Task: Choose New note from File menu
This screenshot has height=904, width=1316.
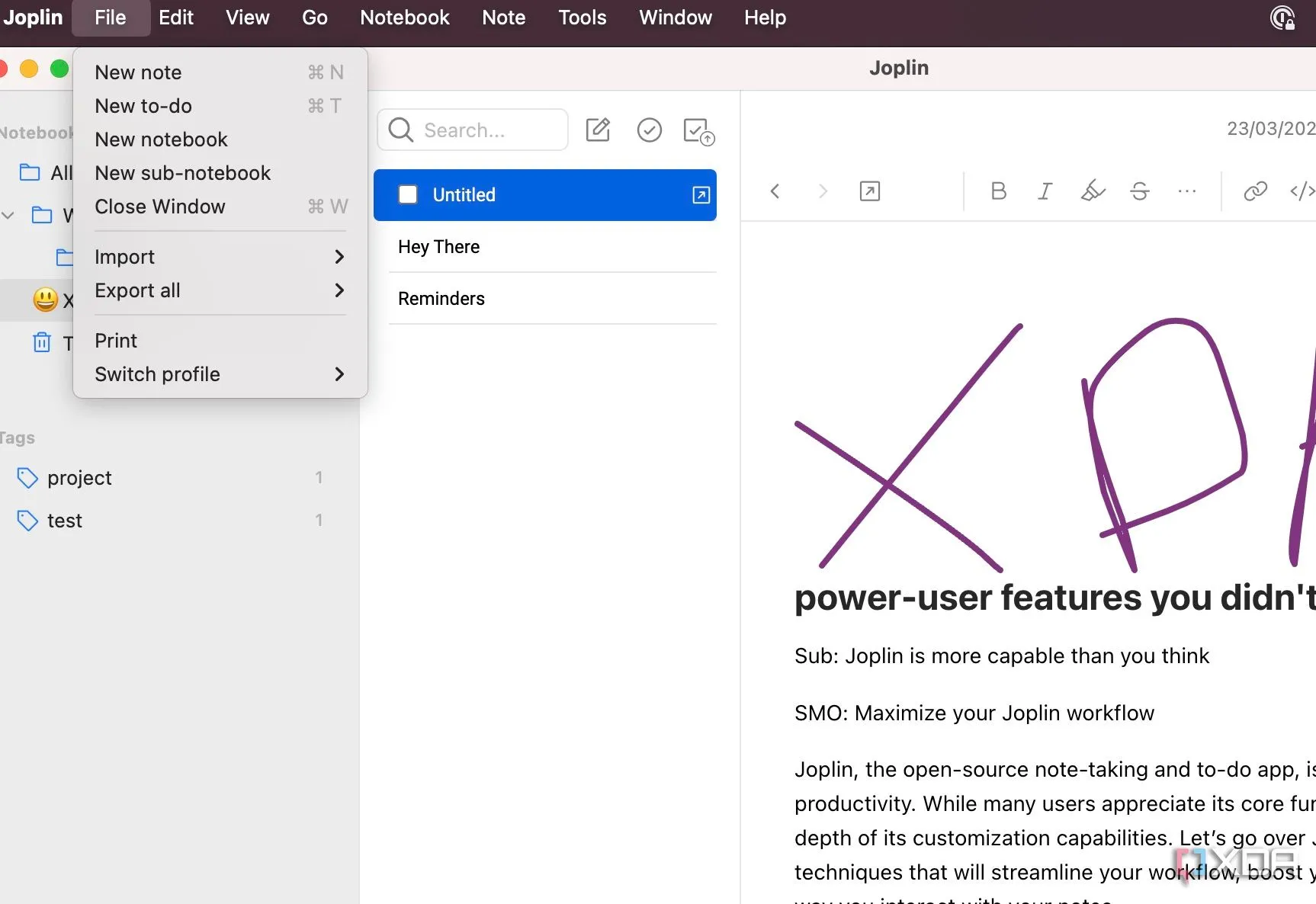Action: [220, 72]
